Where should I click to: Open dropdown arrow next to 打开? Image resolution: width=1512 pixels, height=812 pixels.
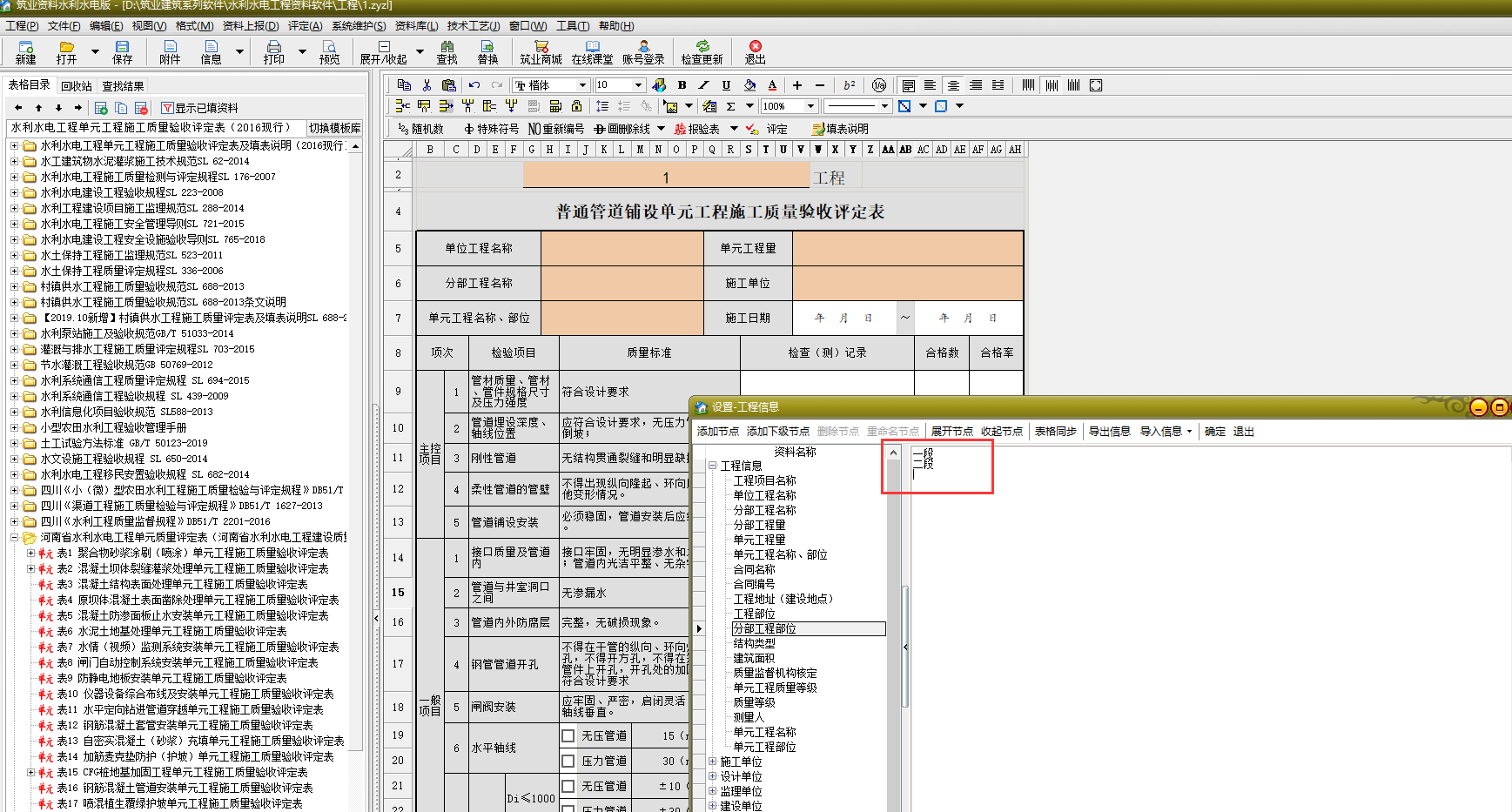(95, 52)
